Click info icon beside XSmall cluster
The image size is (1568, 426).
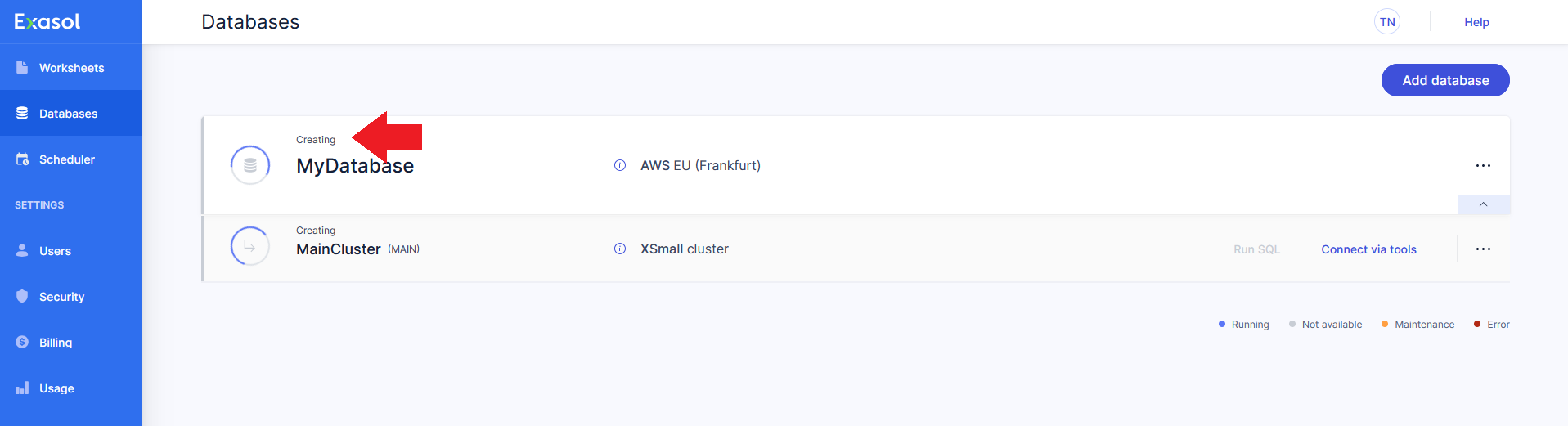coord(620,249)
